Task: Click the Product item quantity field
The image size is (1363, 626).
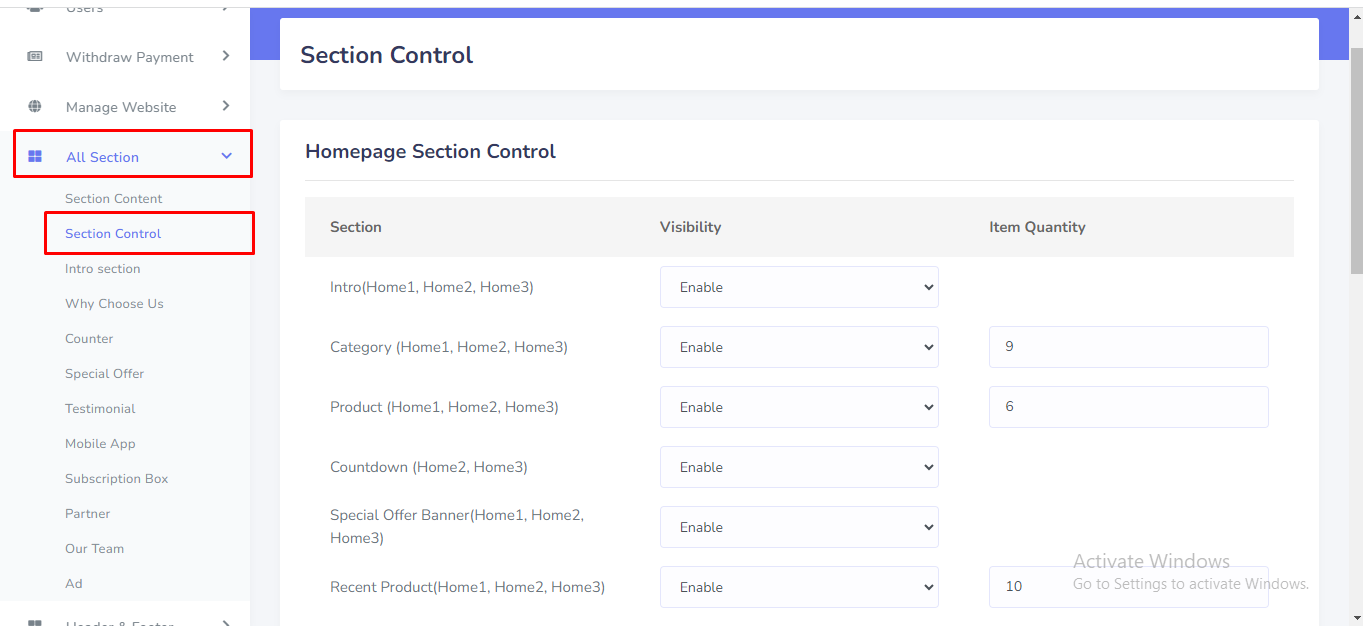Action: pyautogui.click(x=1128, y=407)
